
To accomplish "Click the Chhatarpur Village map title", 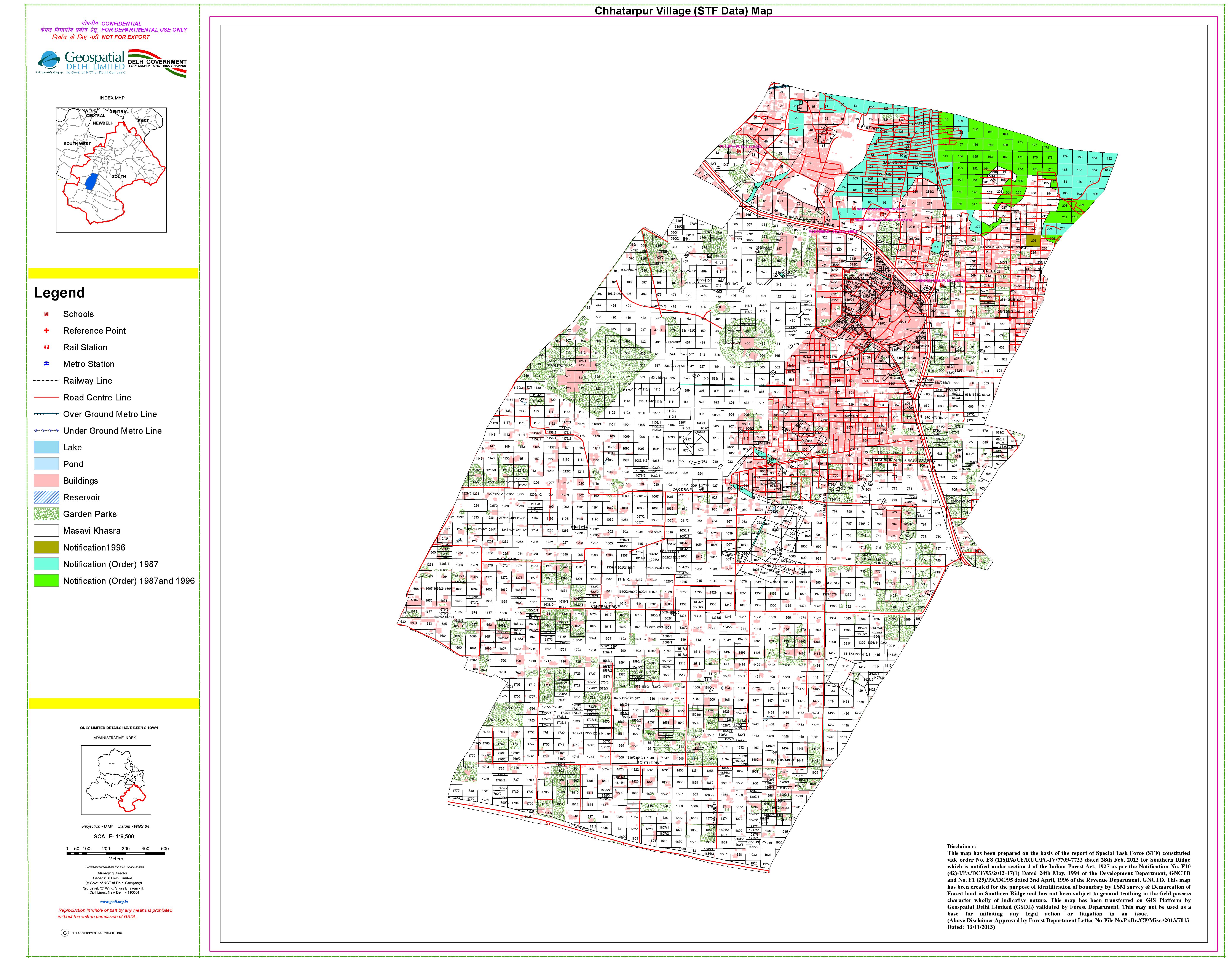I will pyautogui.click(x=683, y=11).
